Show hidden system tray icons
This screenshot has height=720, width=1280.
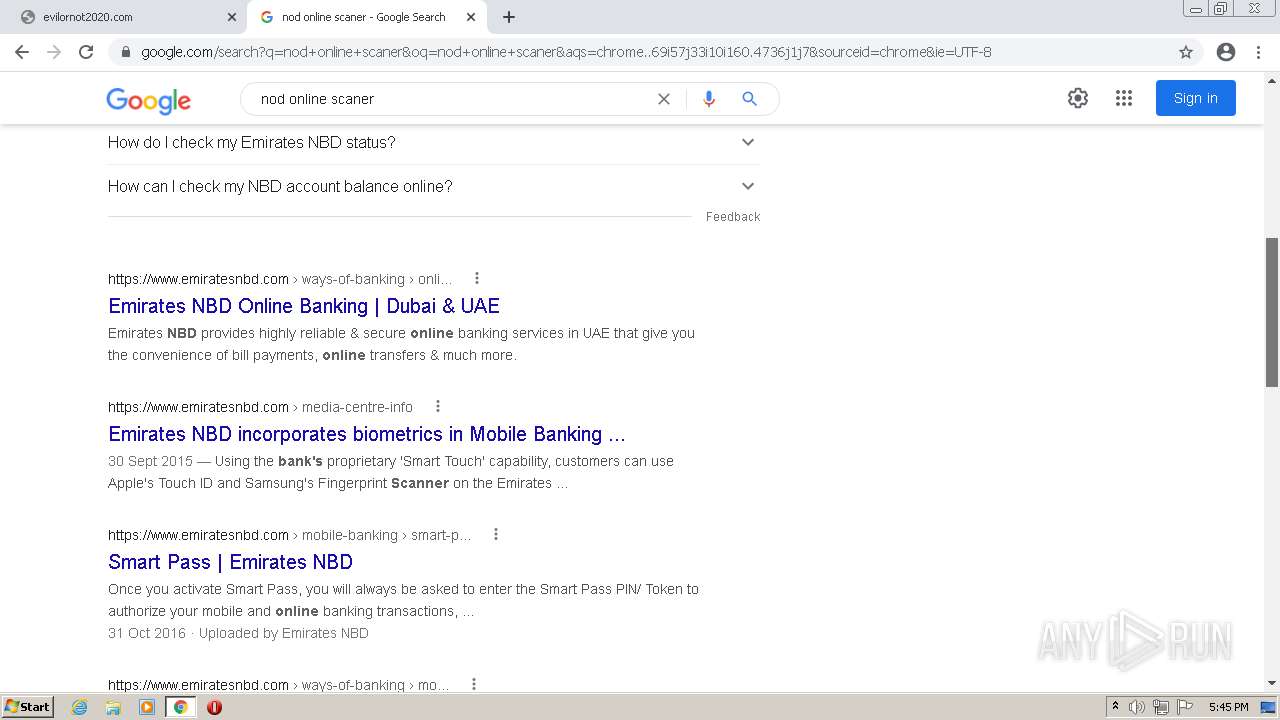click(1115, 707)
